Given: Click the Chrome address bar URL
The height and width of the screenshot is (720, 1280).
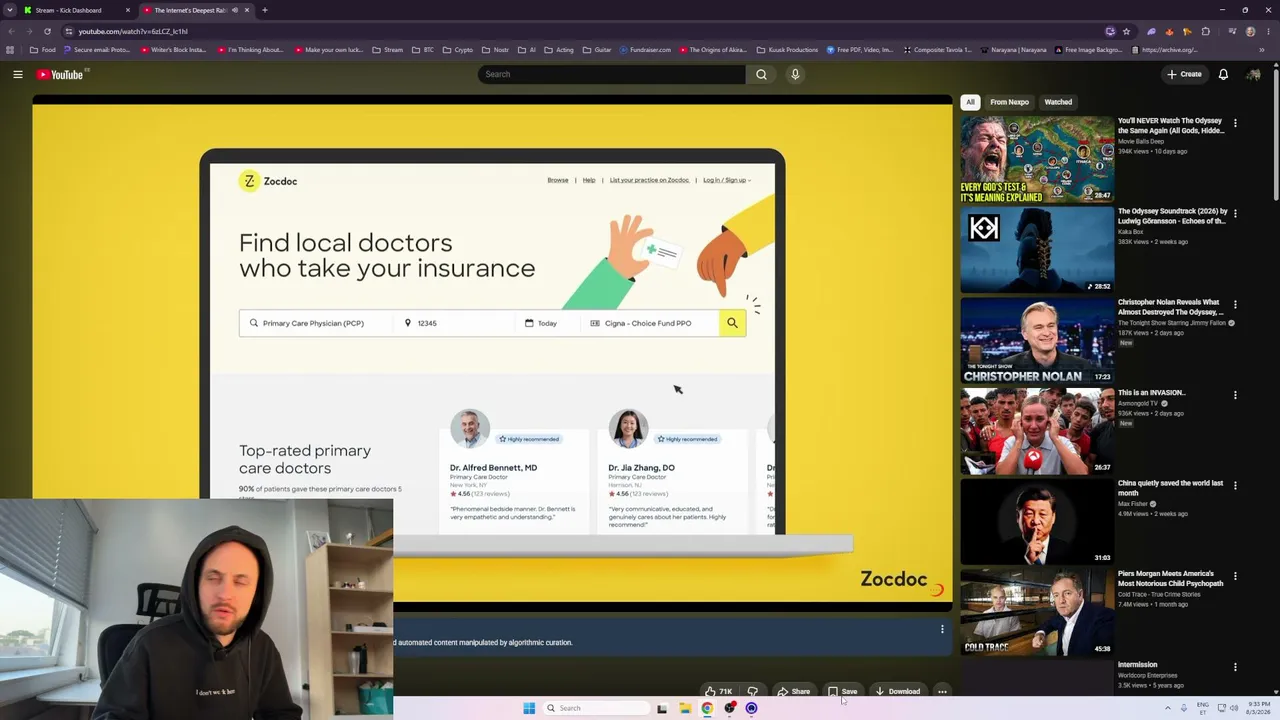Looking at the screenshot, I should point(133,31).
